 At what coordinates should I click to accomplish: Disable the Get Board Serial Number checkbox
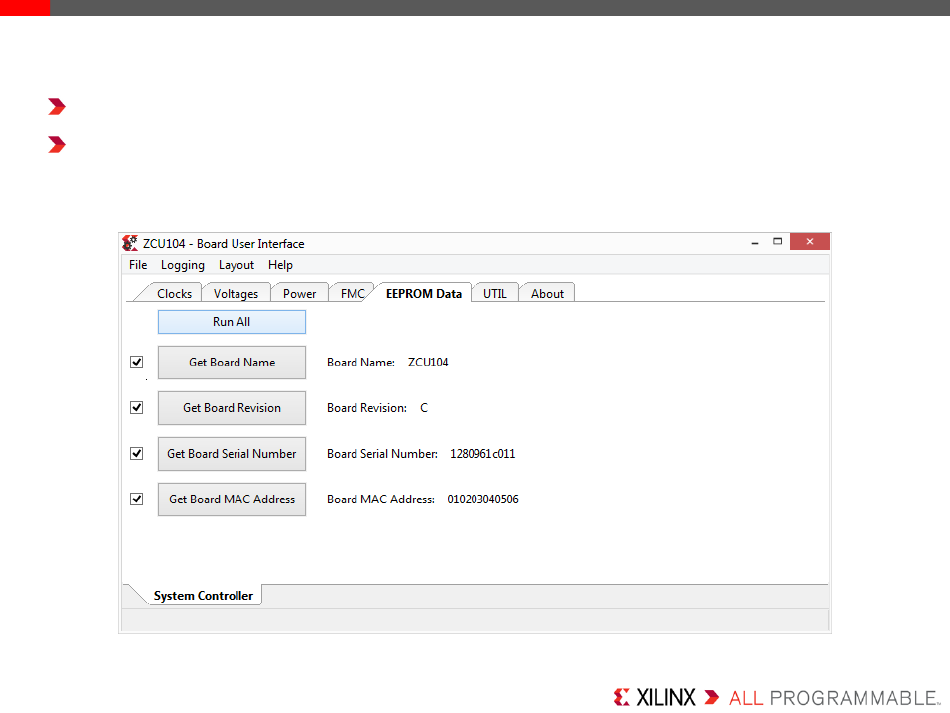click(x=137, y=453)
